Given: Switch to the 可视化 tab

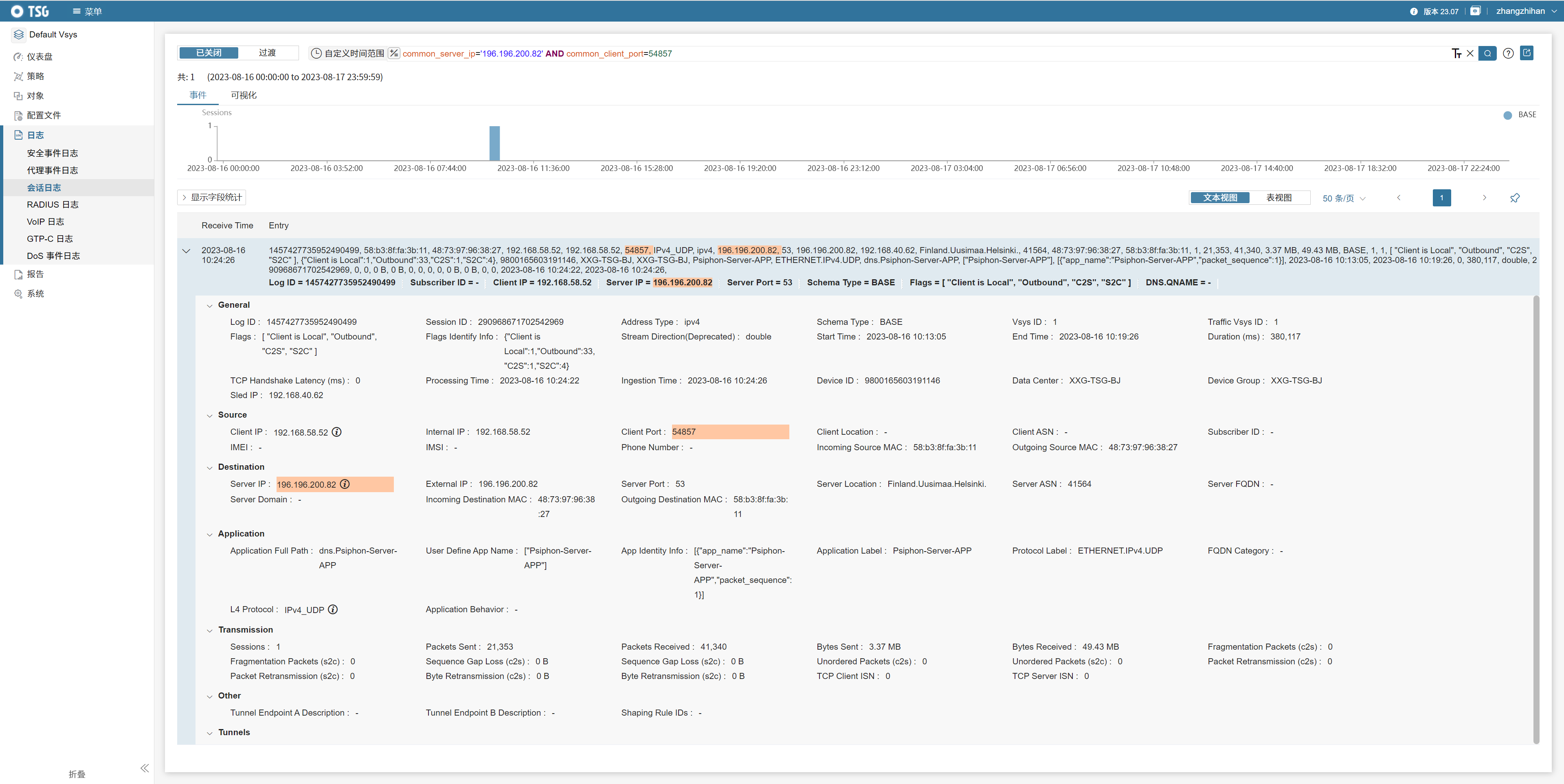Looking at the screenshot, I should coord(244,95).
